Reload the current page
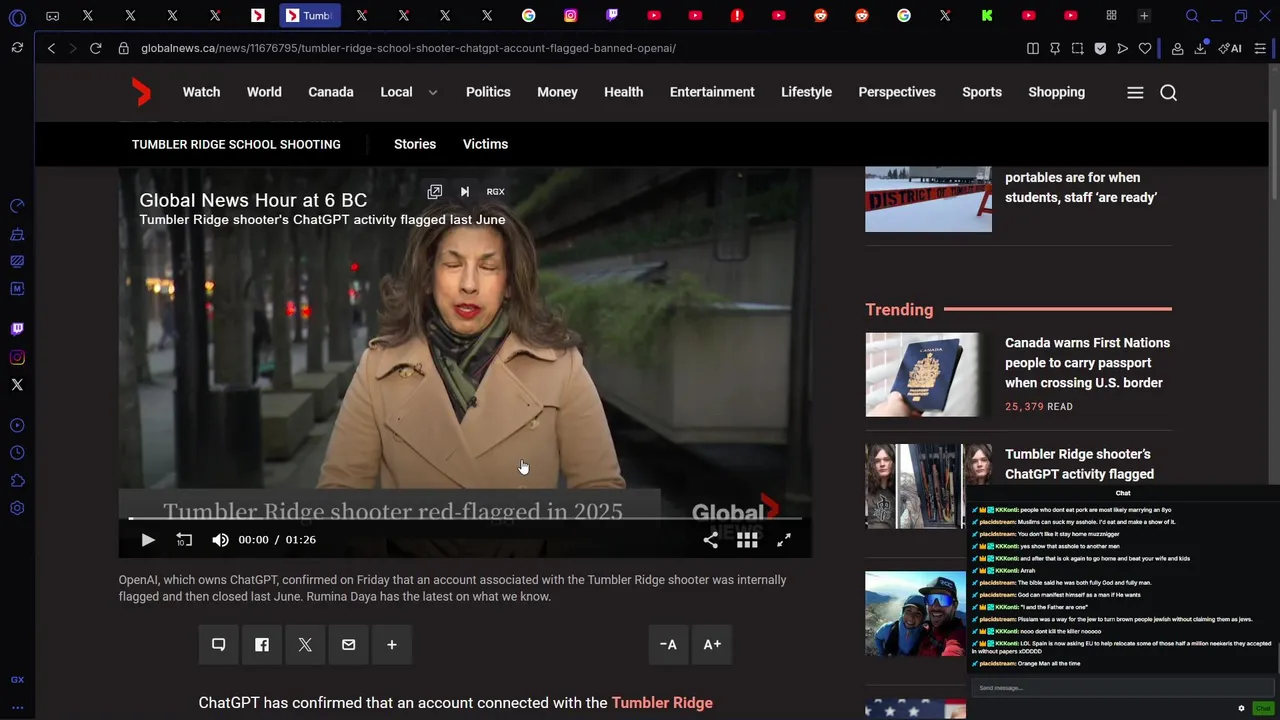The image size is (1280, 720). (x=96, y=48)
